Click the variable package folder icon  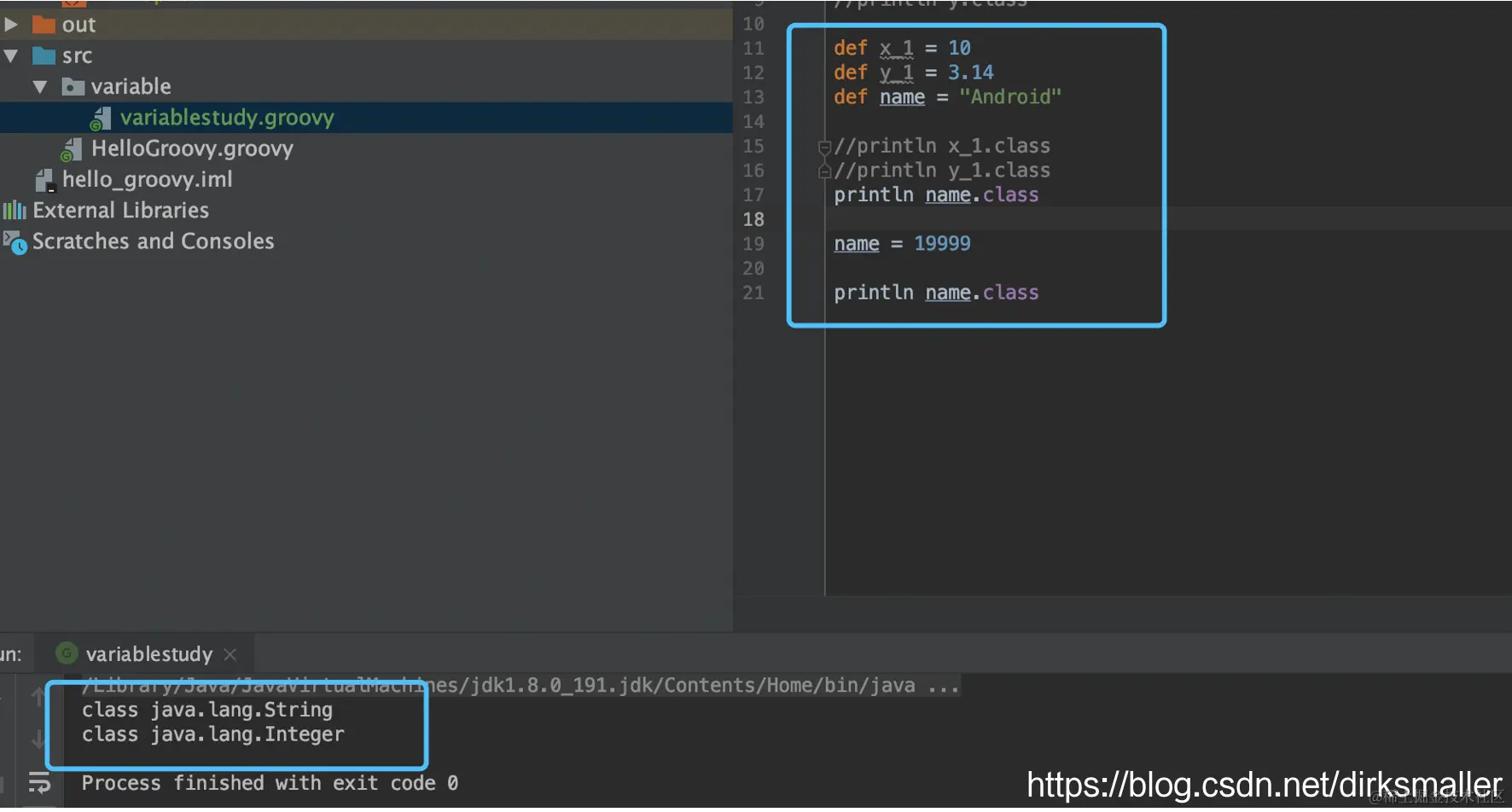[x=73, y=87]
